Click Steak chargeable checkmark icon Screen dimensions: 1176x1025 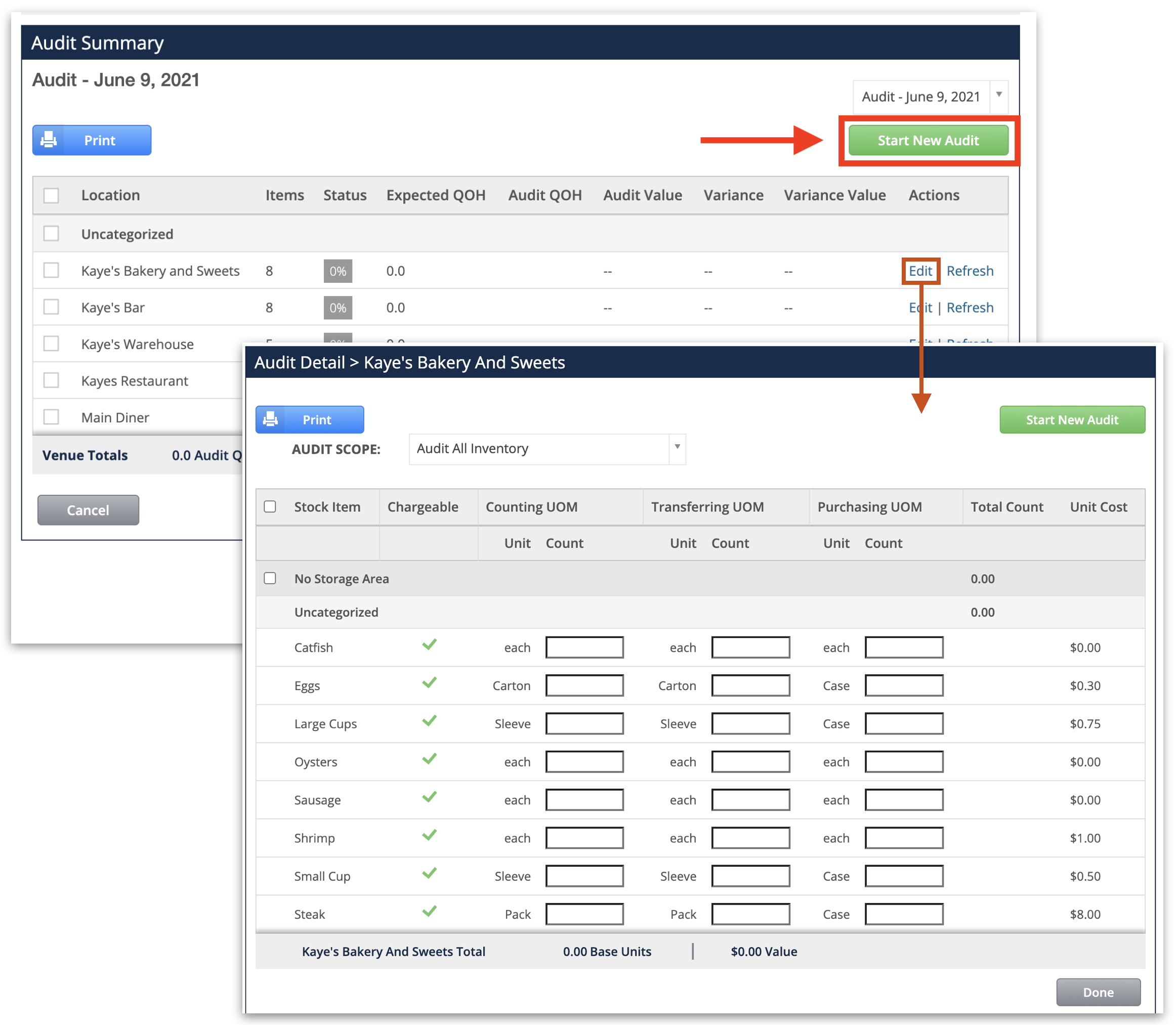coord(430,911)
